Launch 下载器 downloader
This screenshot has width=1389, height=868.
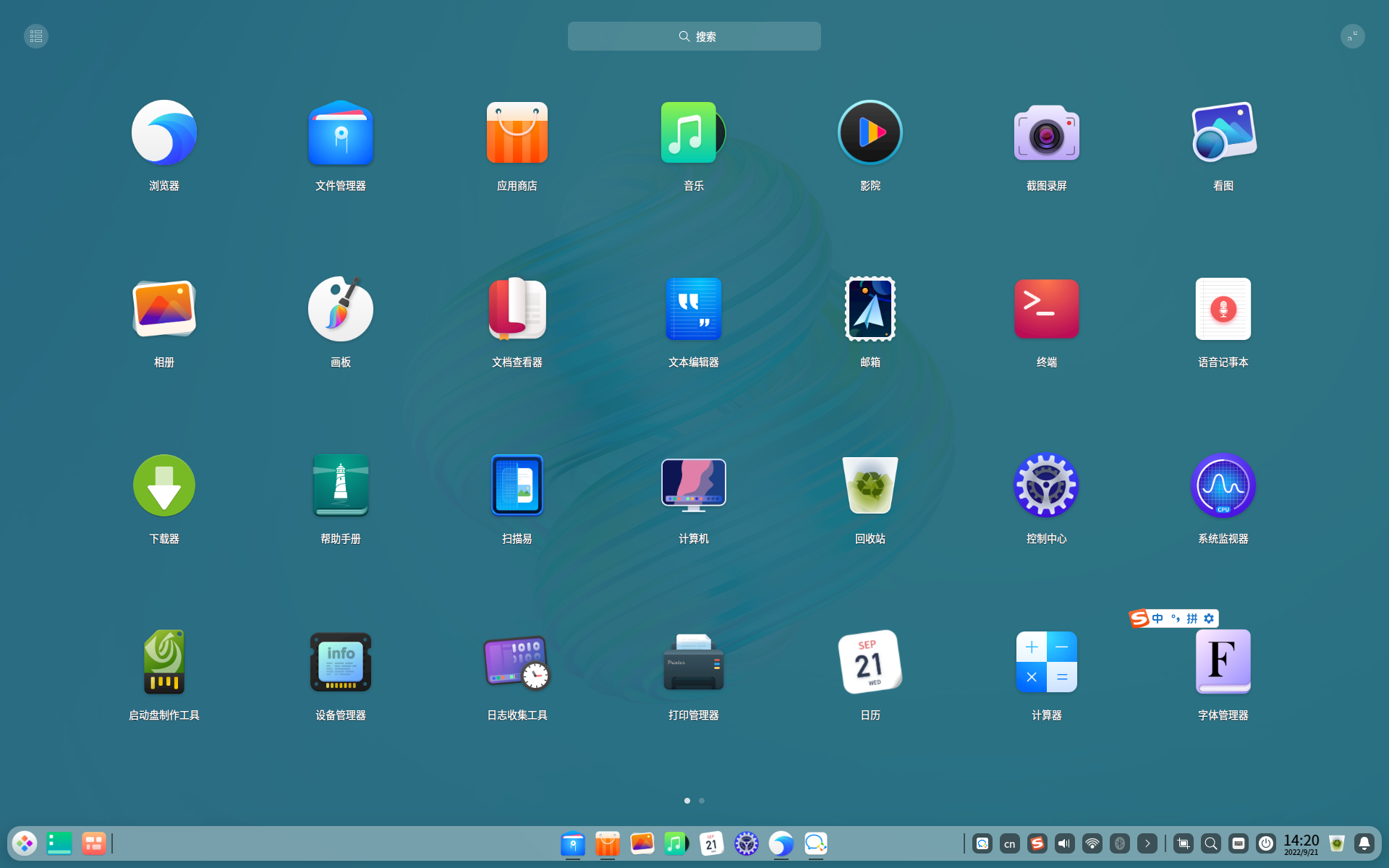(x=164, y=485)
